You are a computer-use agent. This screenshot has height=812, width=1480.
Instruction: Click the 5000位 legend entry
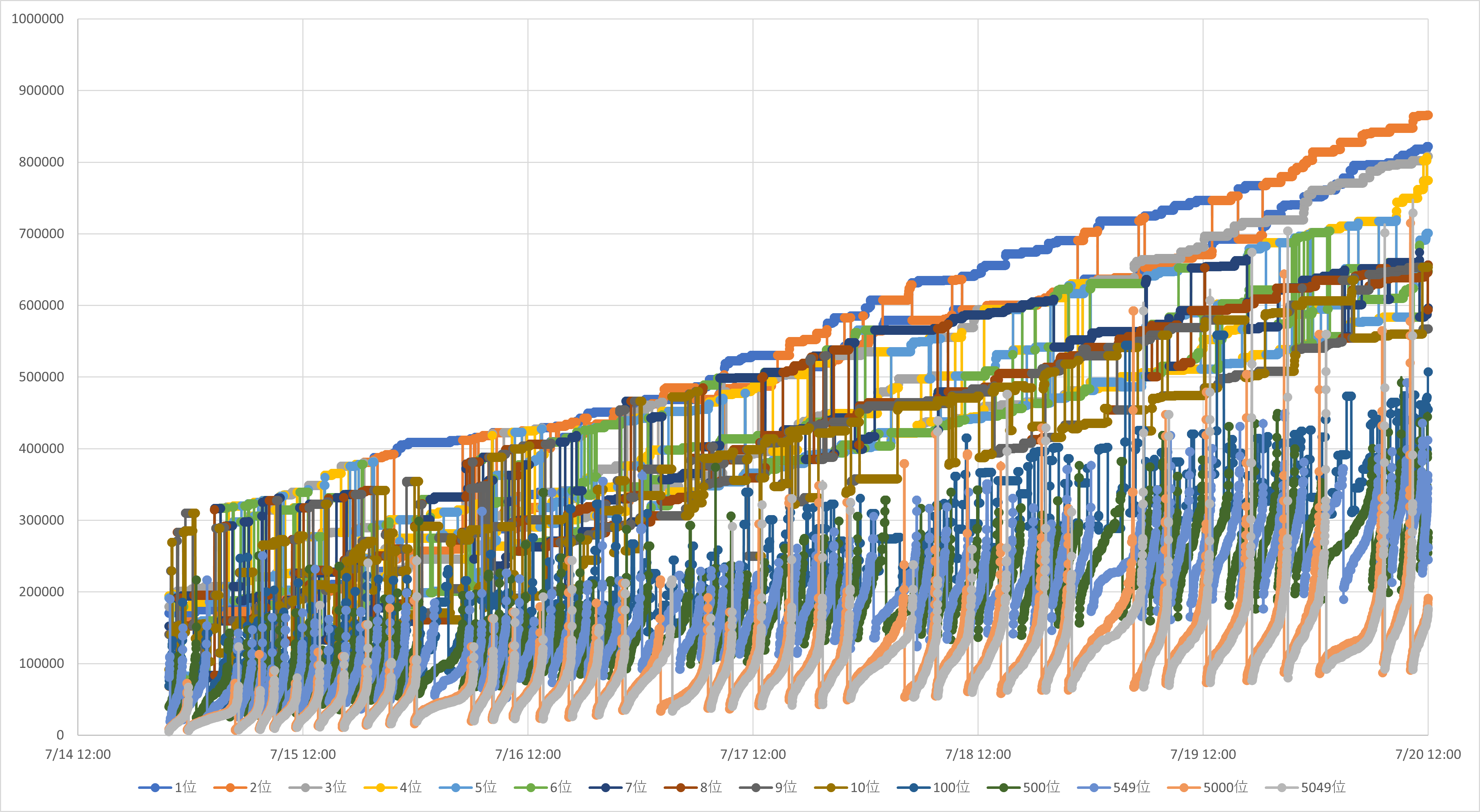(x=1225, y=787)
